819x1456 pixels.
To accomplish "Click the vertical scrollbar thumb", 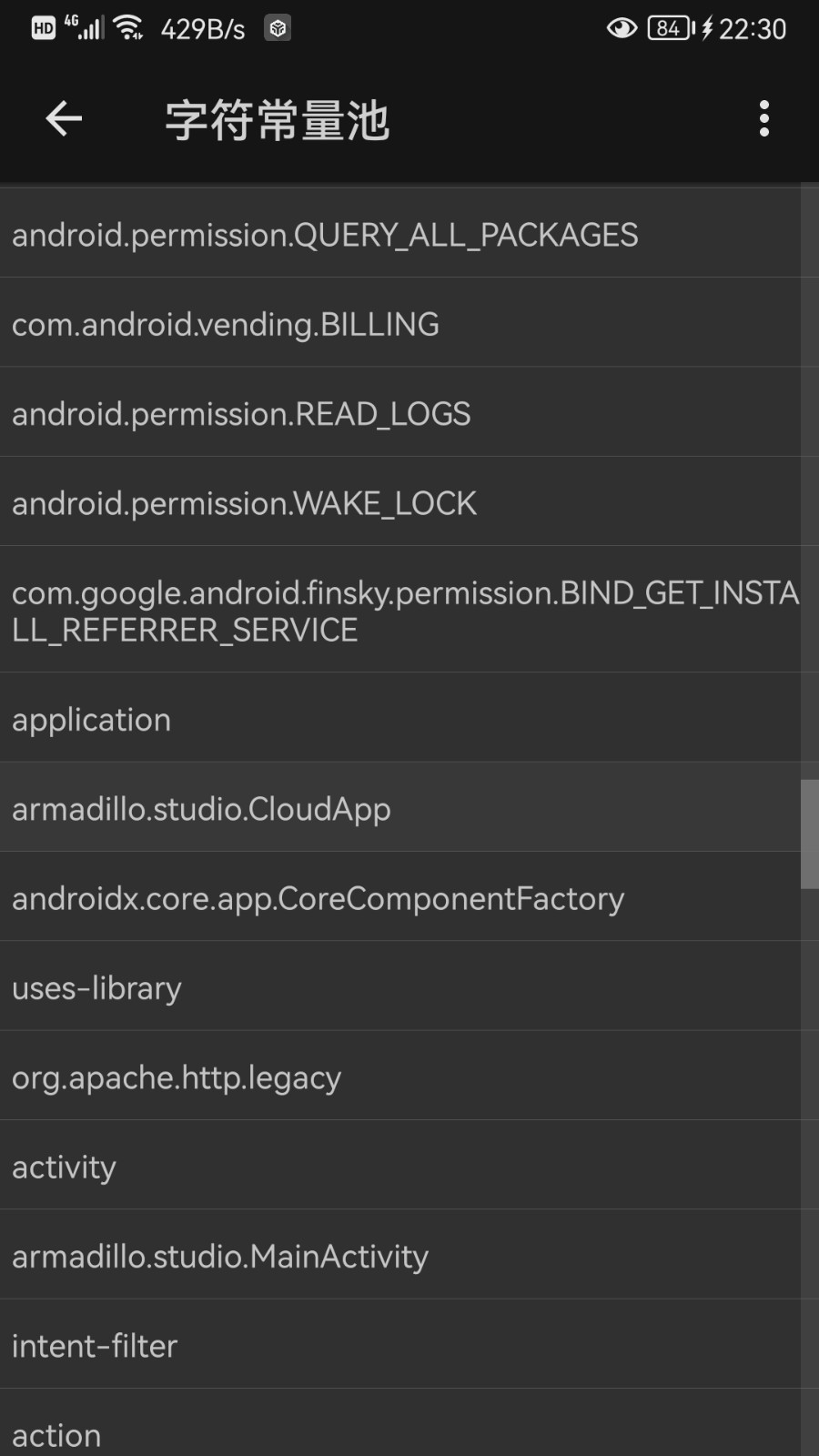I will click(x=809, y=834).
